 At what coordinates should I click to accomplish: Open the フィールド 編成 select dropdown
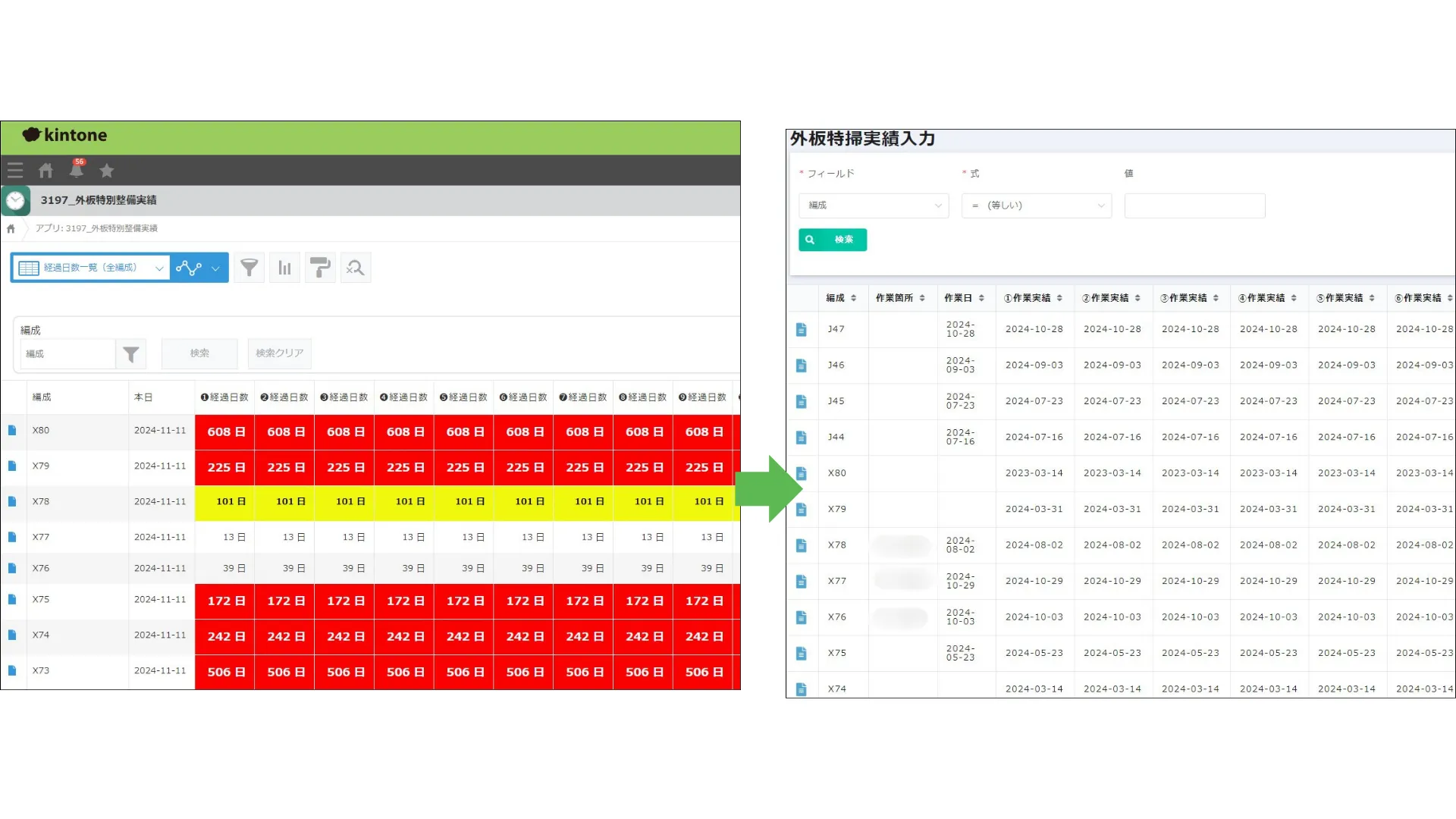[874, 206]
